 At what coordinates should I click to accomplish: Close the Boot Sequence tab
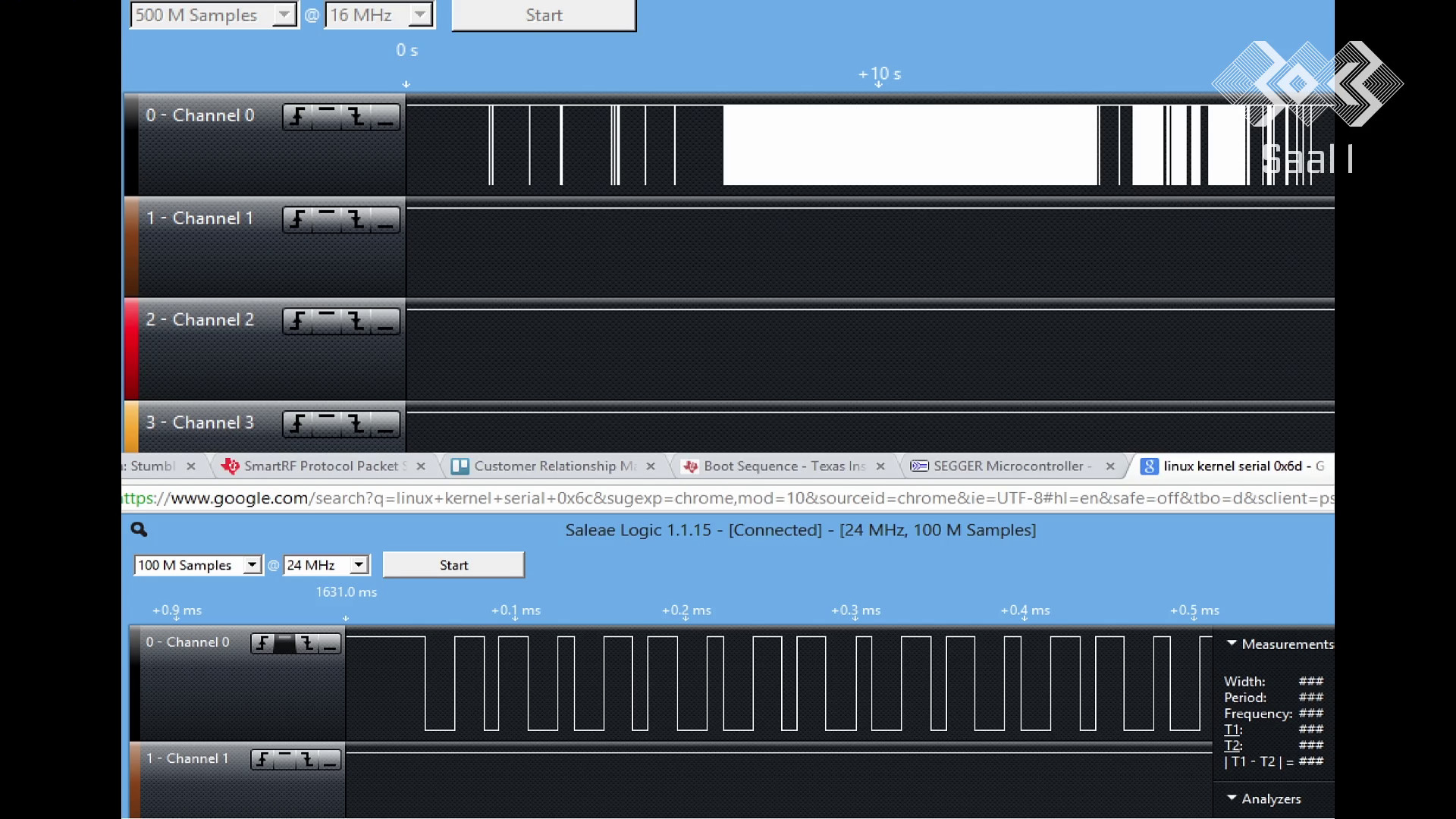[880, 466]
